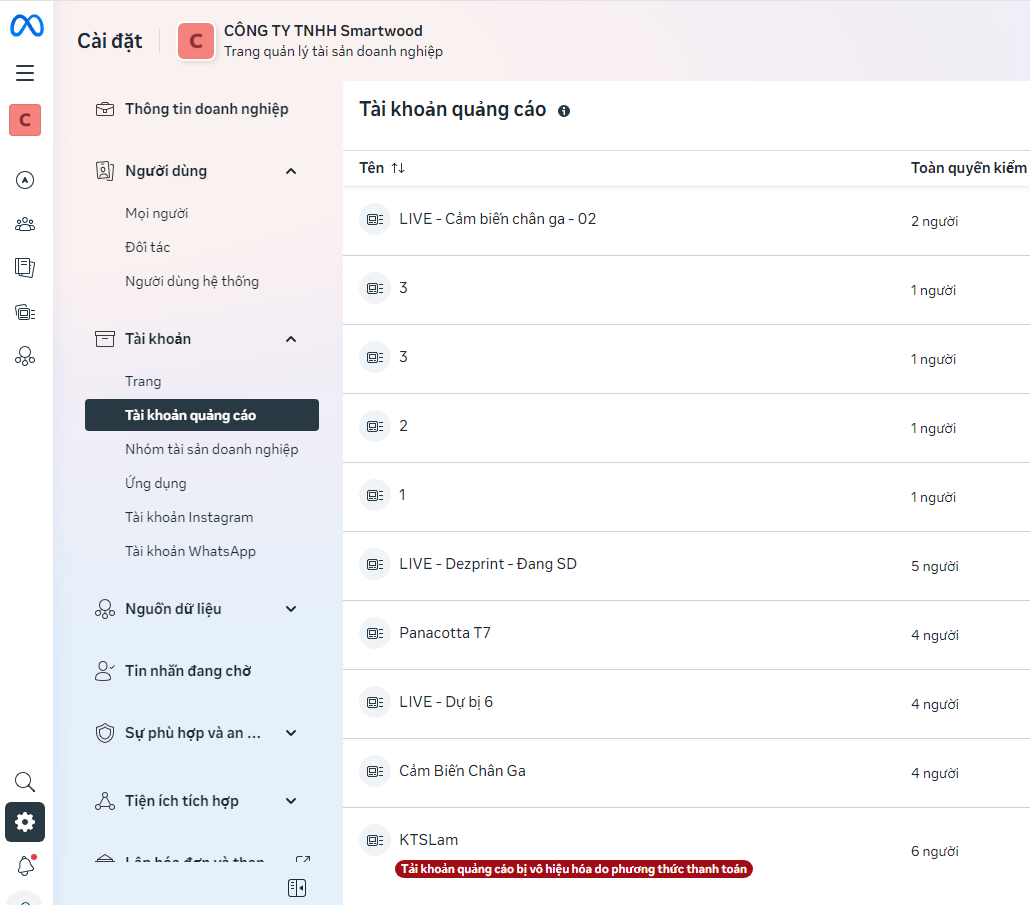Collapse the Người dùng section
This screenshot has width=1030, height=905.
291,171
